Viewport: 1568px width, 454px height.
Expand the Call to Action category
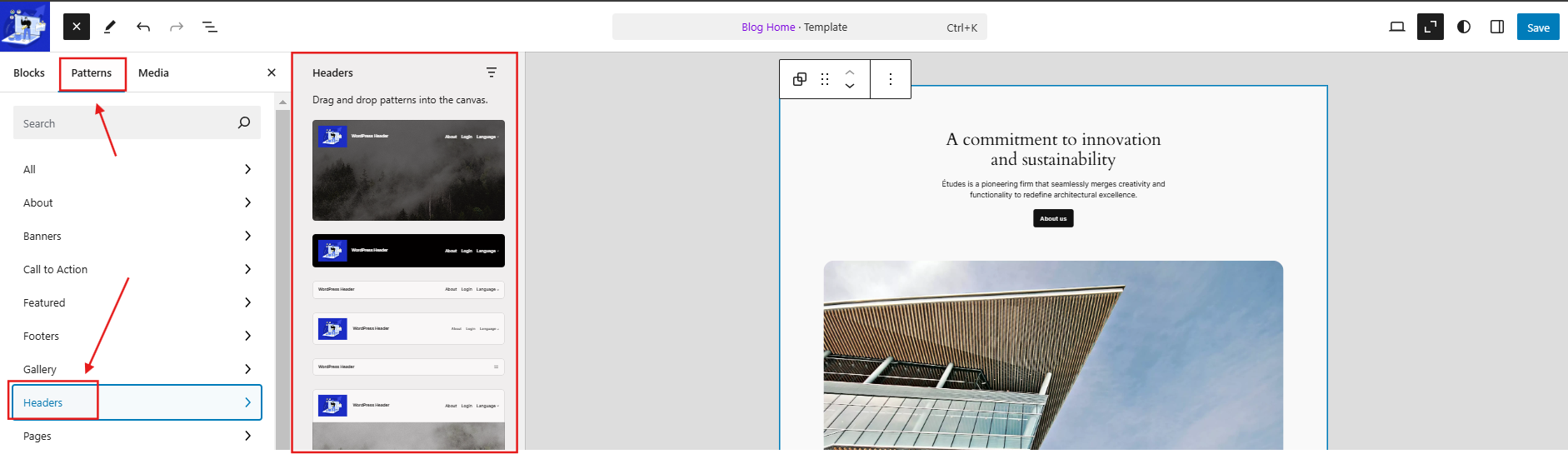(x=137, y=269)
